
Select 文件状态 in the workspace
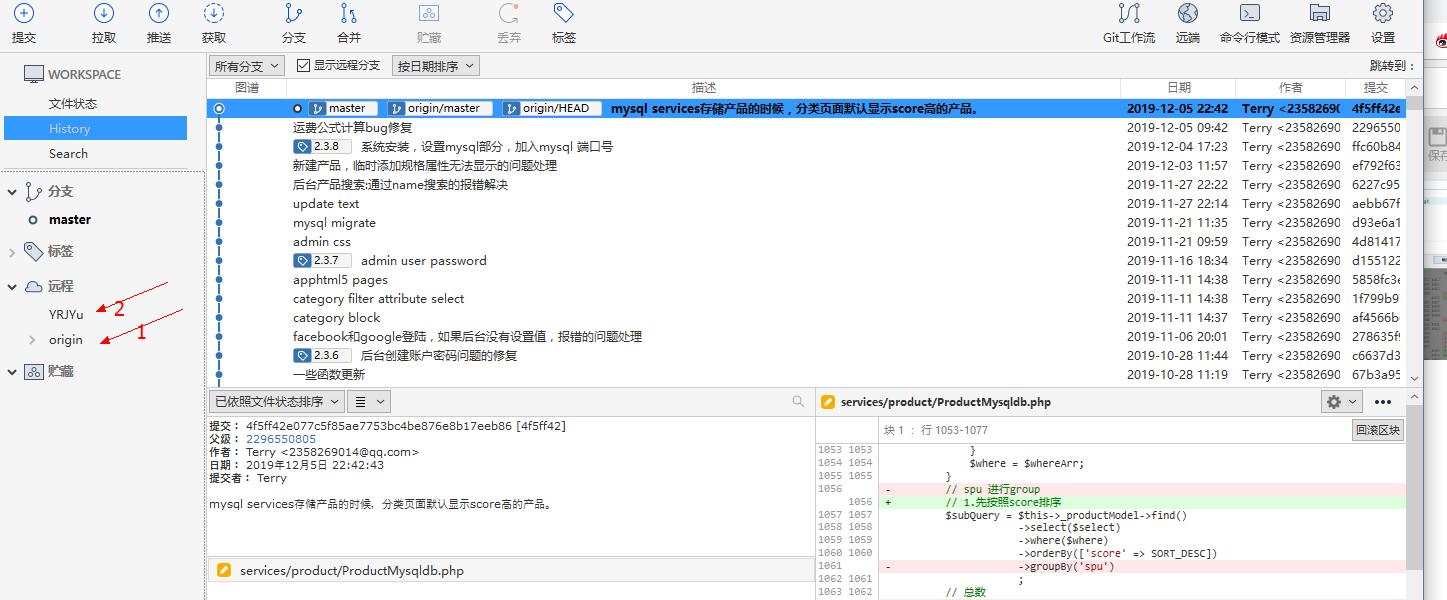(73, 103)
